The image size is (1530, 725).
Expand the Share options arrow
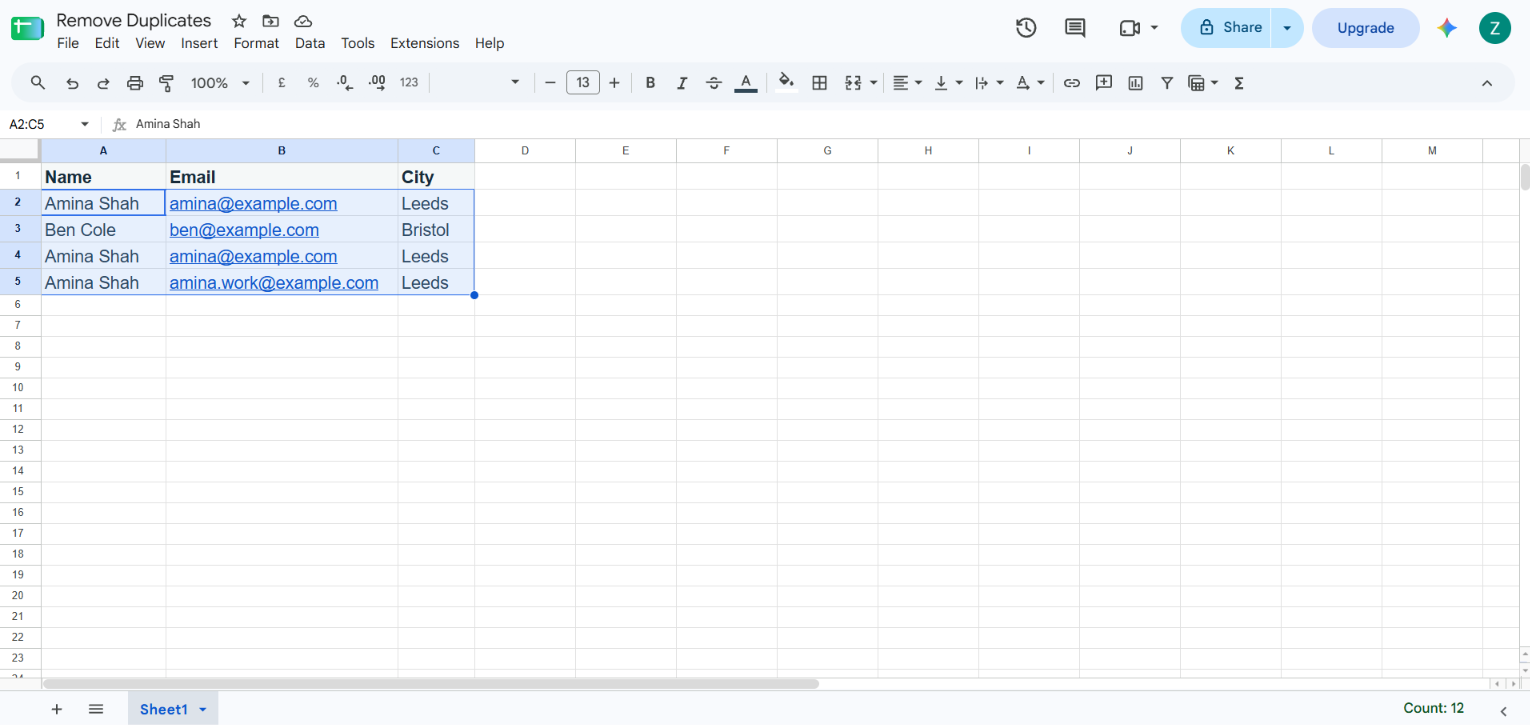pos(1288,28)
